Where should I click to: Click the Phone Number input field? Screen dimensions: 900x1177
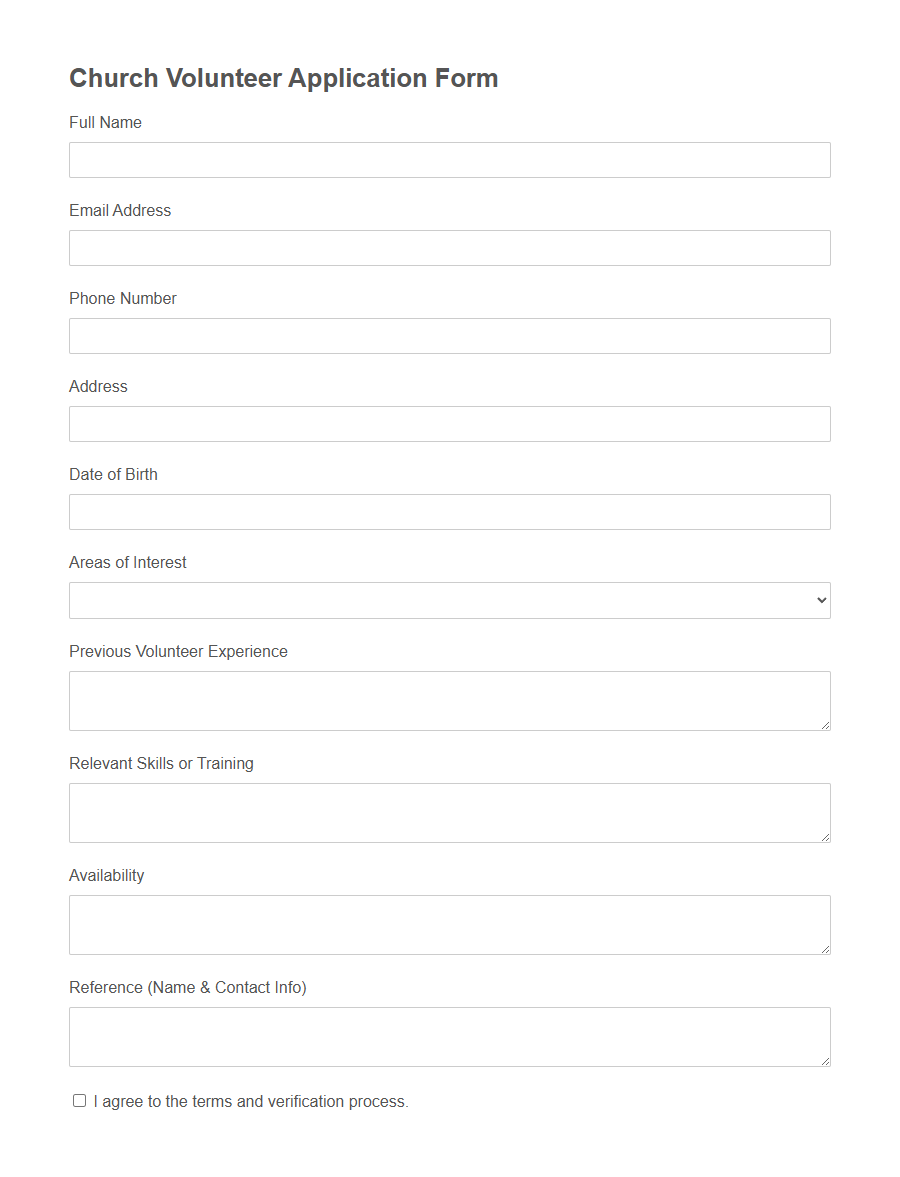click(x=449, y=335)
